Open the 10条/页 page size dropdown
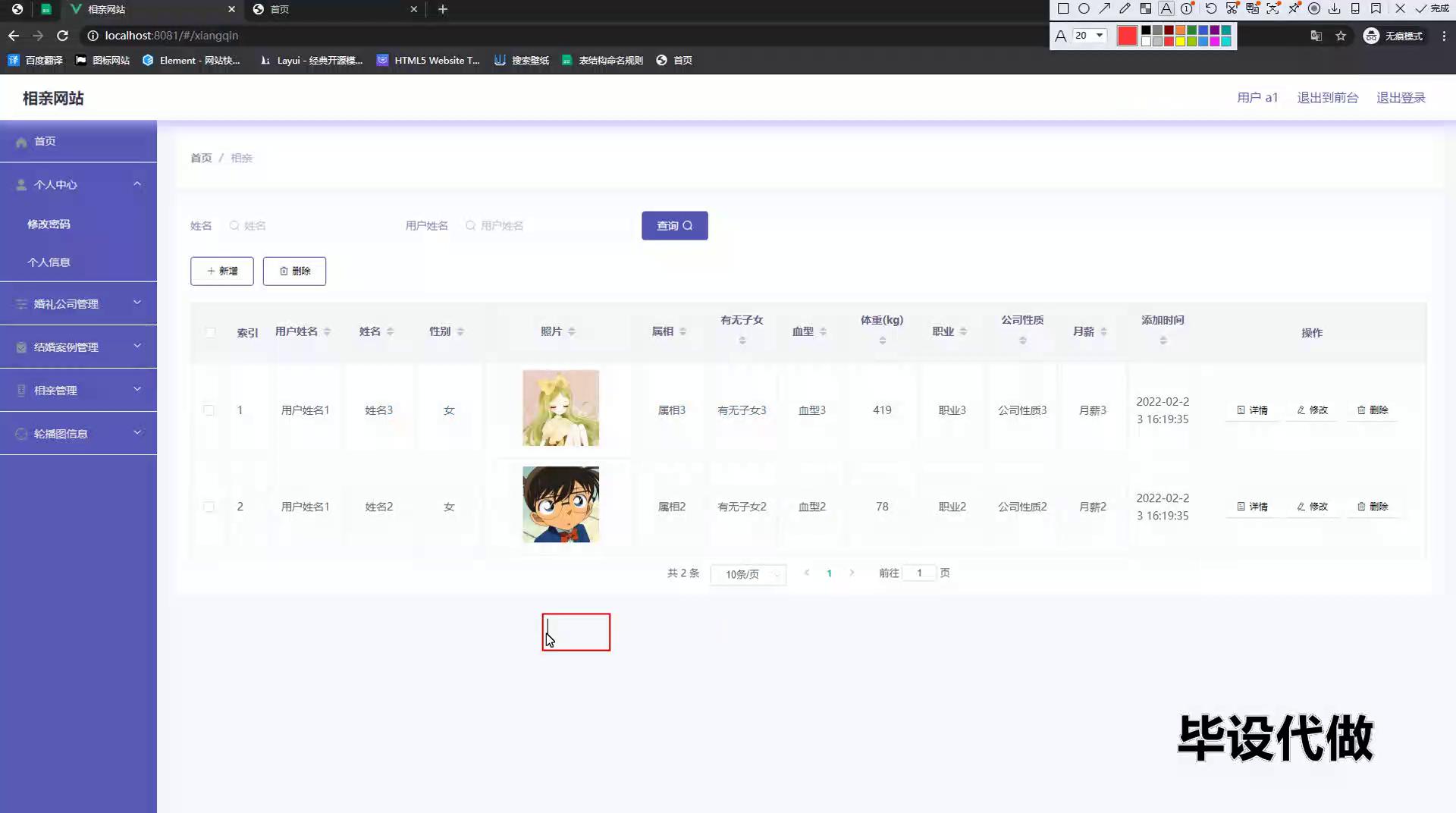Viewport: 1456px width, 813px height. pyautogui.click(x=748, y=574)
